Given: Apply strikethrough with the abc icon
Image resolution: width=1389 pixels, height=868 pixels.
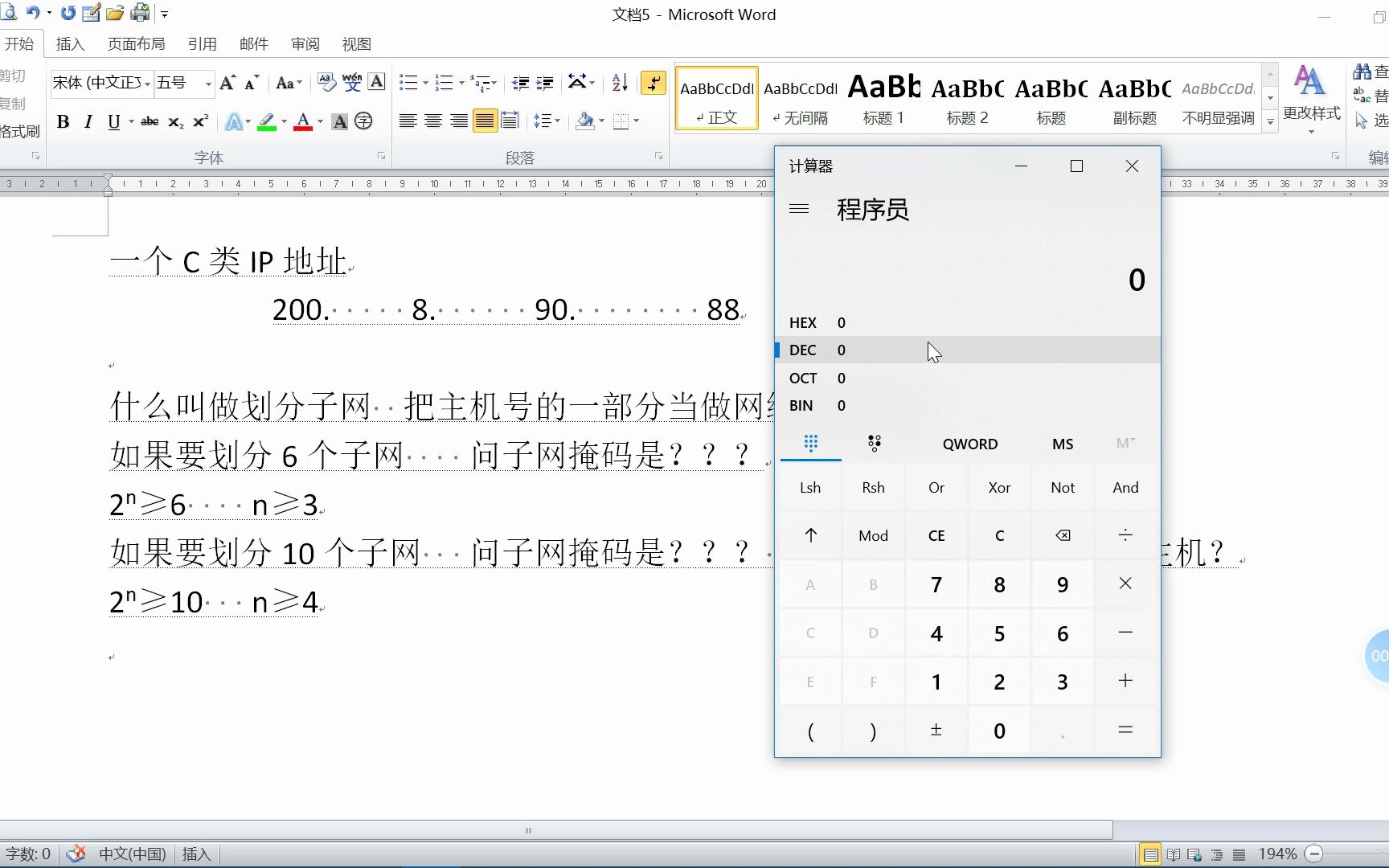Looking at the screenshot, I should pyautogui.click(x=150, y=121).
